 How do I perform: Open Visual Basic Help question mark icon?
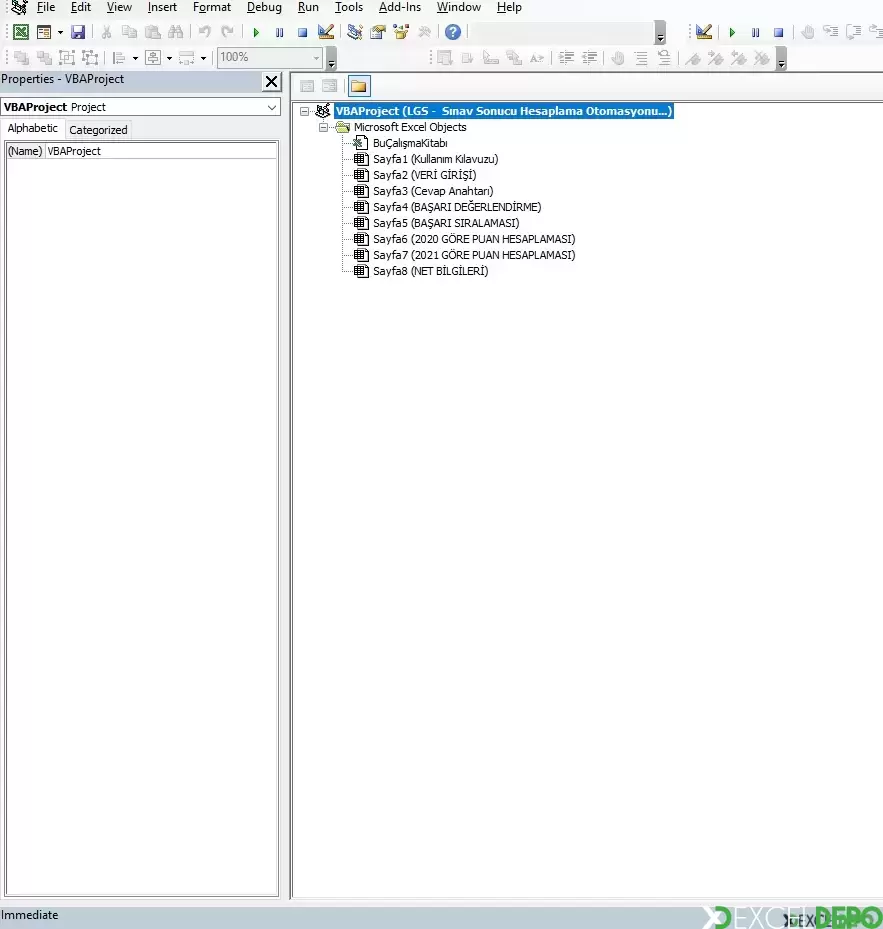pos(453,32)
